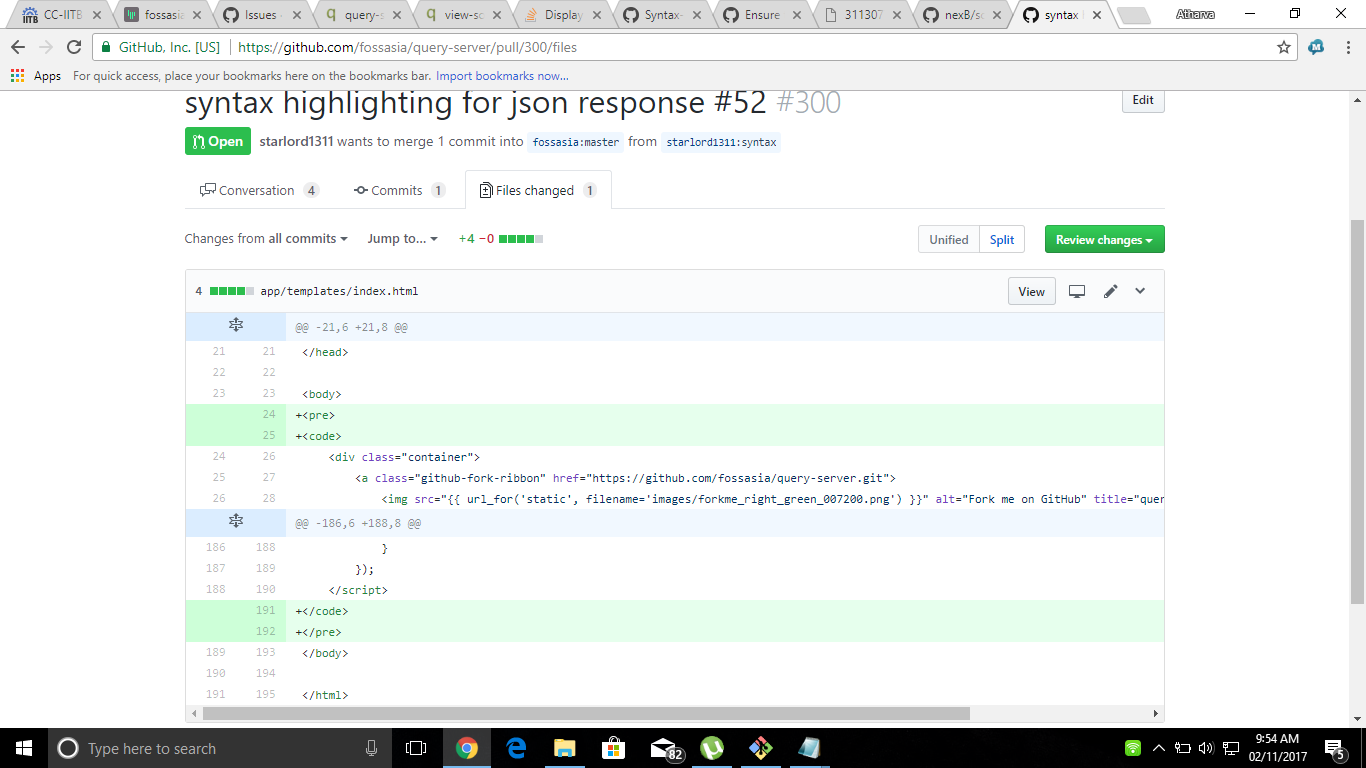
Task: Click the address bar URL
Action: pos(407,47)
